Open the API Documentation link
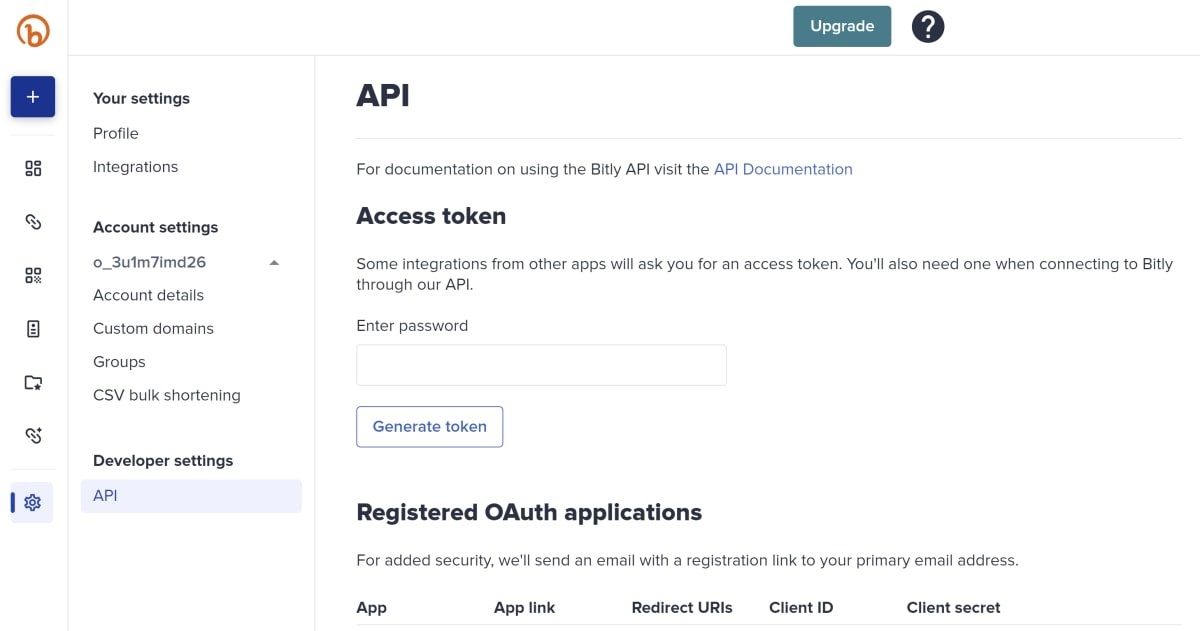 tap(783, 168)
